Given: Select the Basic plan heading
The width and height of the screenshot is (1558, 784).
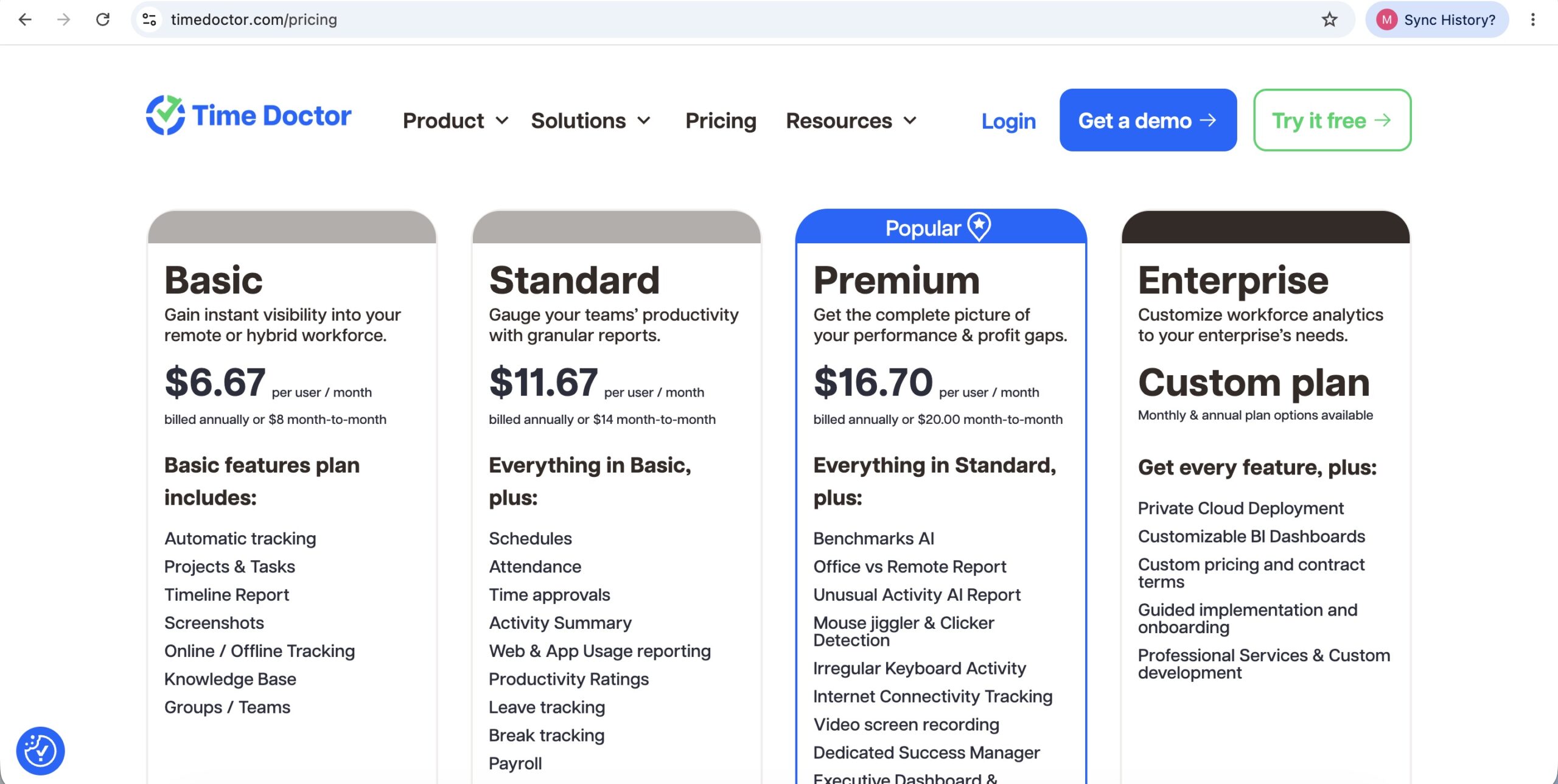Looking at the screenshot, I should (x=213, y=280).
